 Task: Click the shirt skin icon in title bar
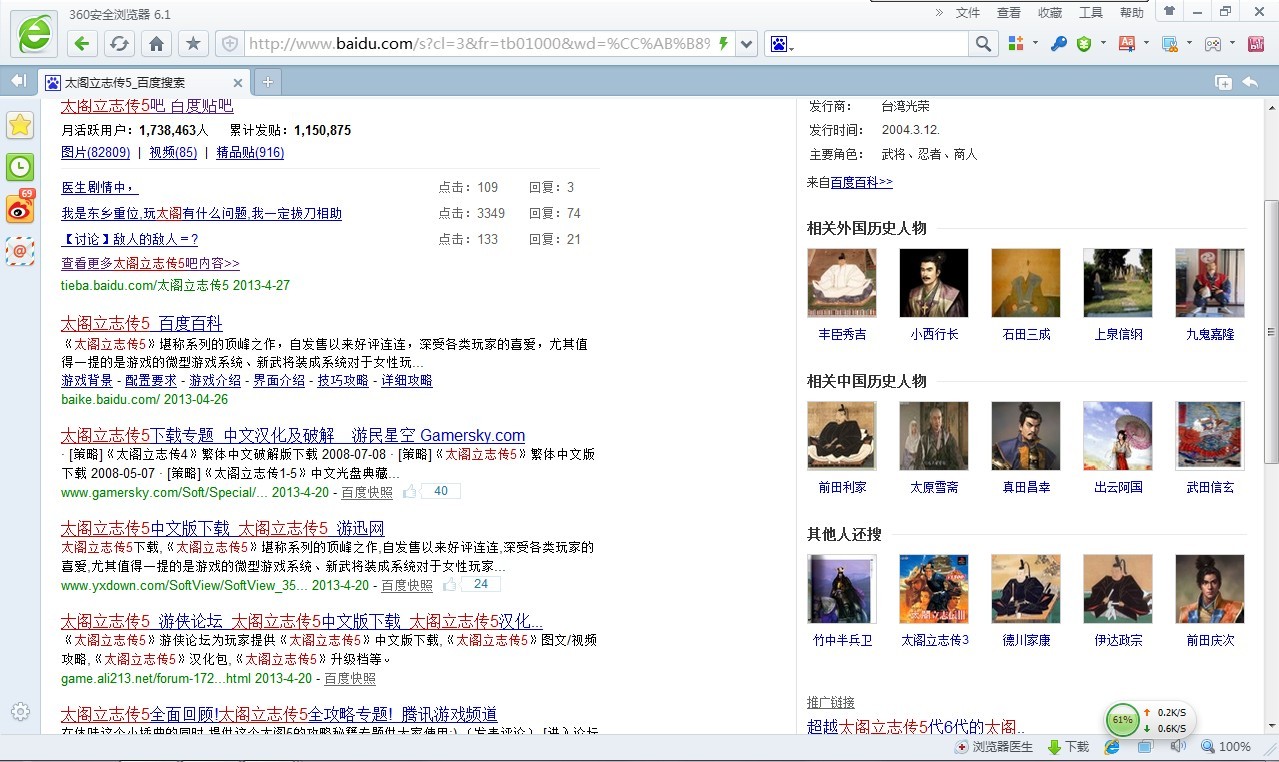(x=1169, y=12)
